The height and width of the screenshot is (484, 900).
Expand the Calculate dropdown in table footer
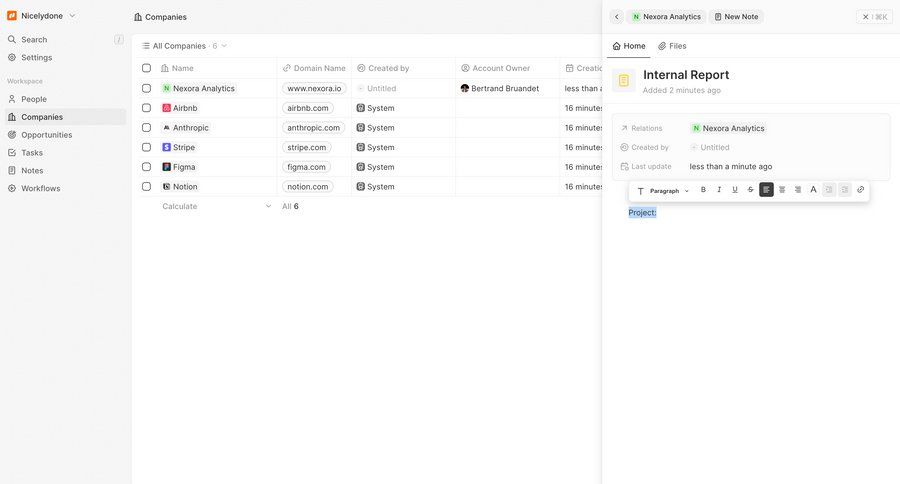[216, 206]
